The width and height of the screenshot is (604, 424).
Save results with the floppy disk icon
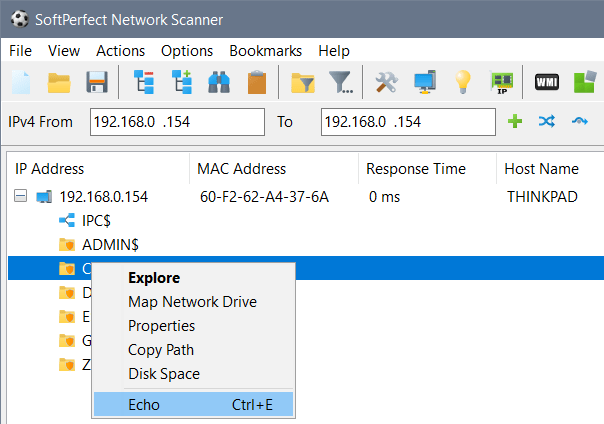coord(97,82)
